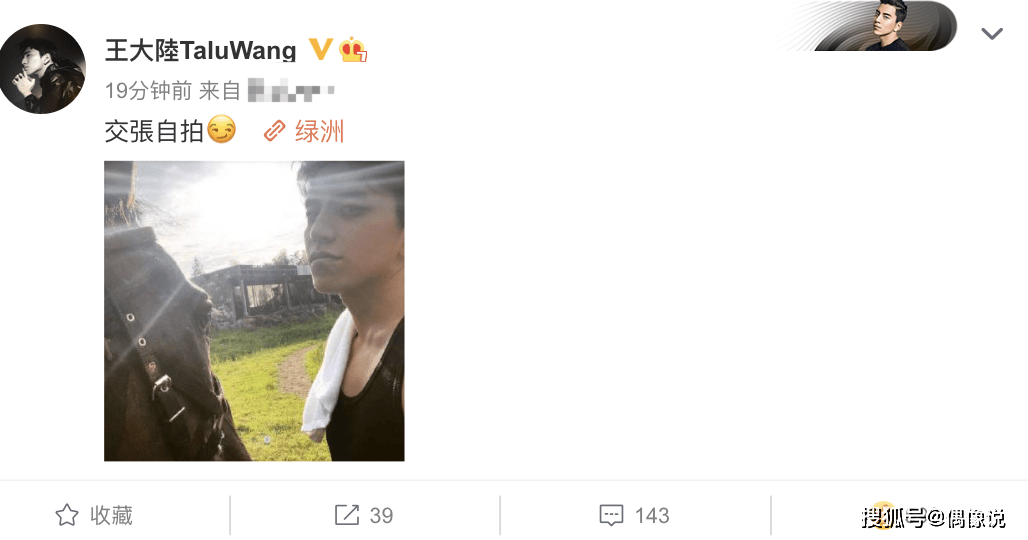Viewport: 1028px width, 540px height.
Task: Open the repost count 39
Action: coord(381,516)
